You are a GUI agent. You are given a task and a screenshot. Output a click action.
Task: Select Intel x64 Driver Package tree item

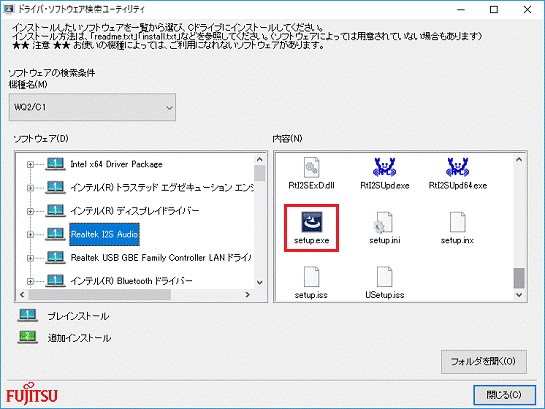click(116, 164)
